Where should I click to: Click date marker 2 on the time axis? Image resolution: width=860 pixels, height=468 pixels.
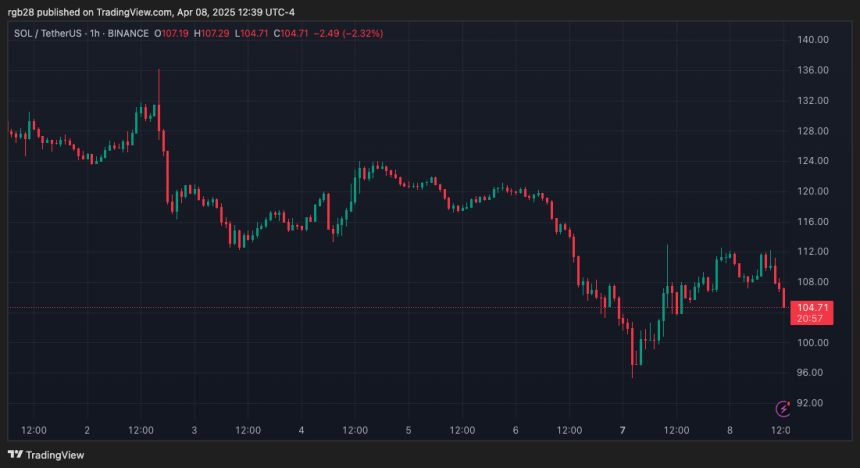[88, 430]
